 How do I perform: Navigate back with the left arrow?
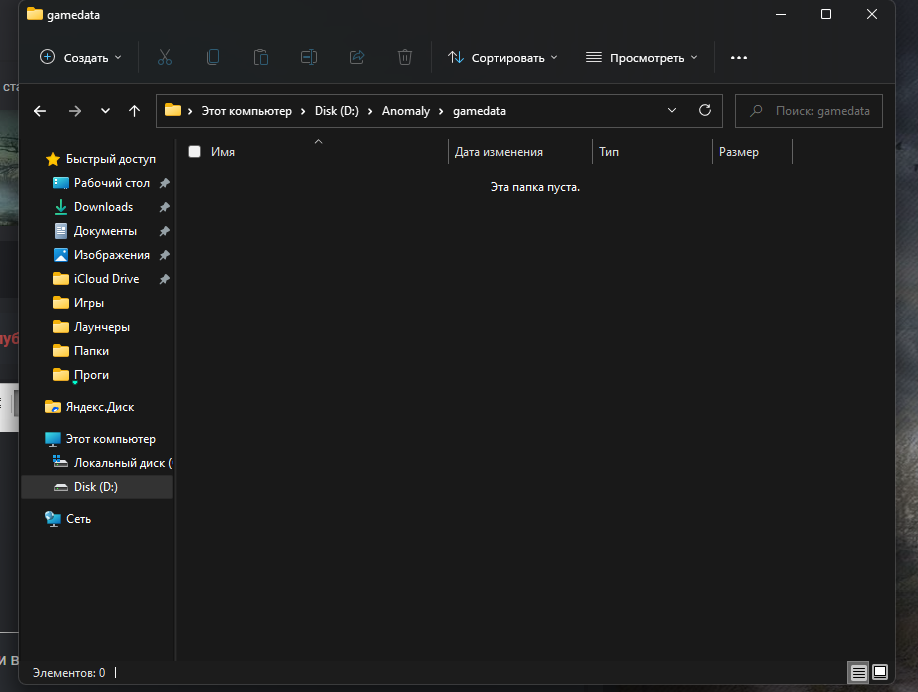pos(40,111)
